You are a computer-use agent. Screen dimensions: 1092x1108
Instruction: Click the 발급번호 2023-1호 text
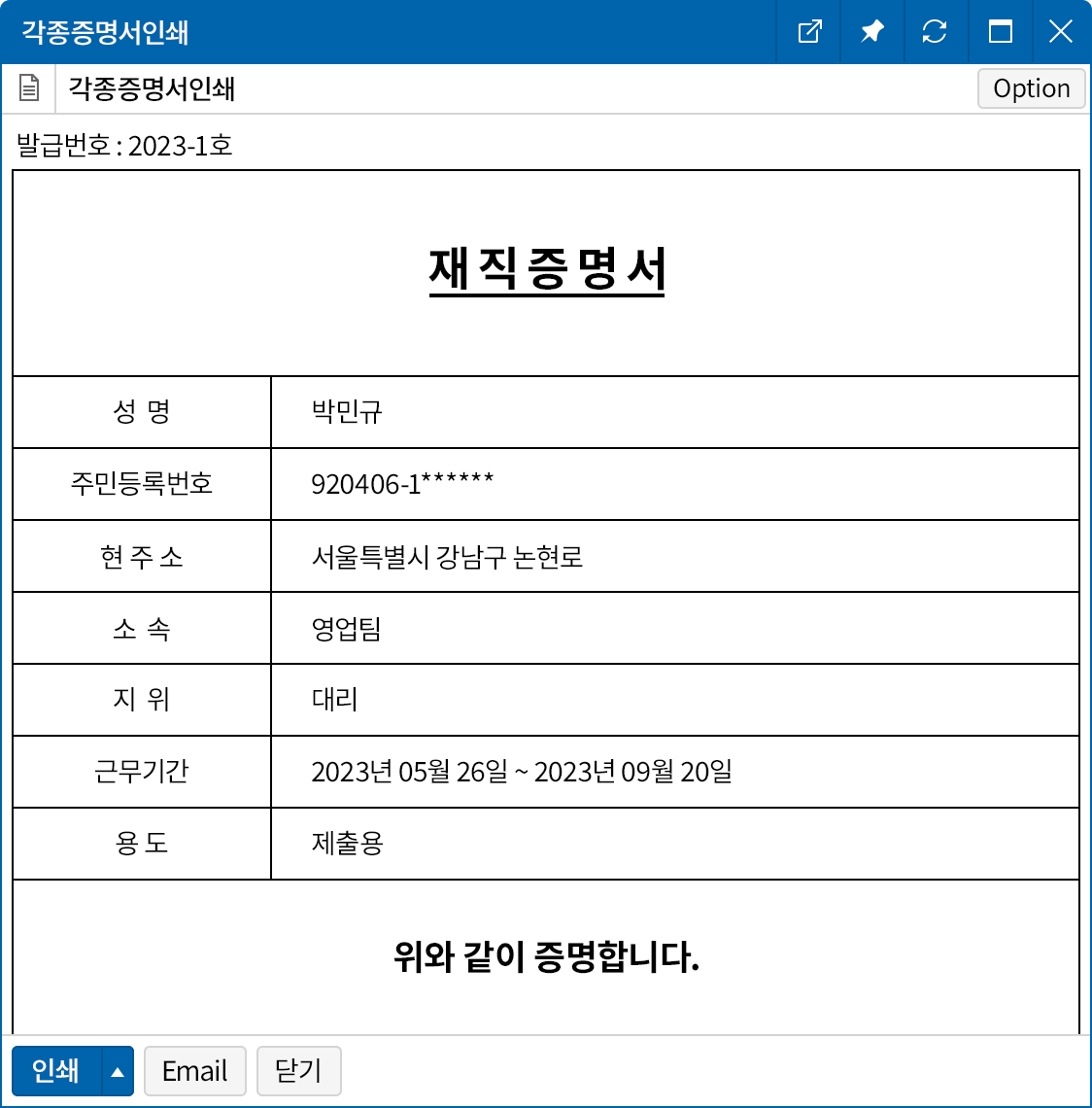pos(124,146)
